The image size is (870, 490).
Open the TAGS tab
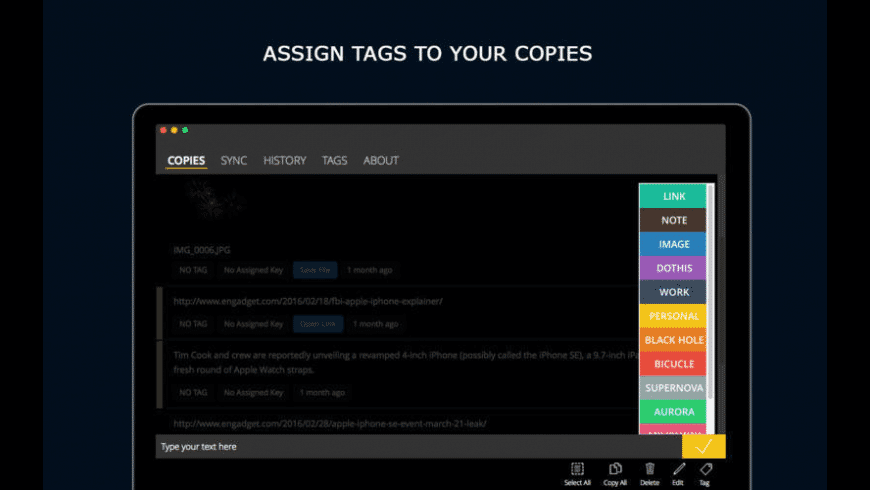pyautogui.click(x=335, y=160)
